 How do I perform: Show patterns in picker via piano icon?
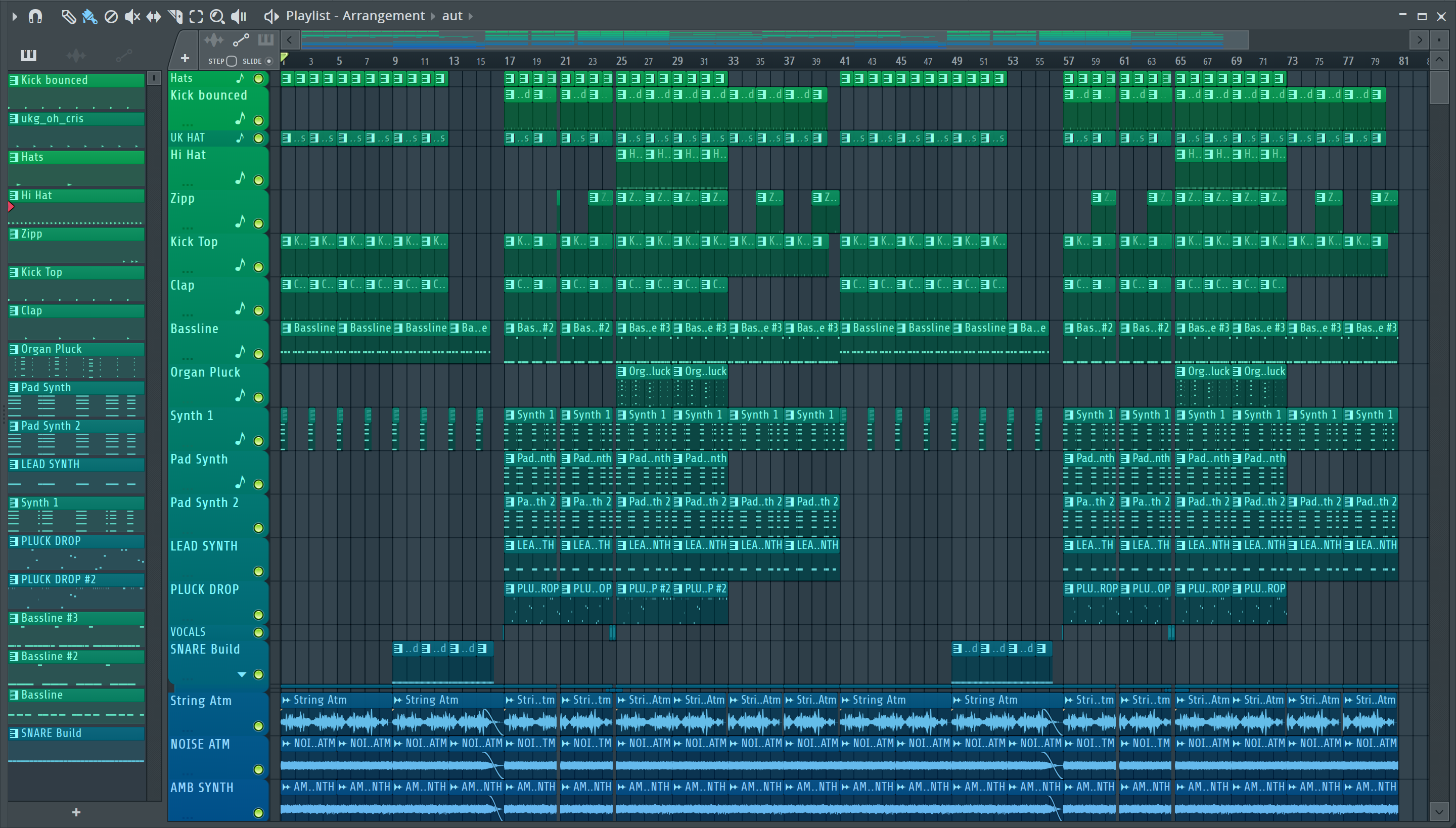point(28,55)
